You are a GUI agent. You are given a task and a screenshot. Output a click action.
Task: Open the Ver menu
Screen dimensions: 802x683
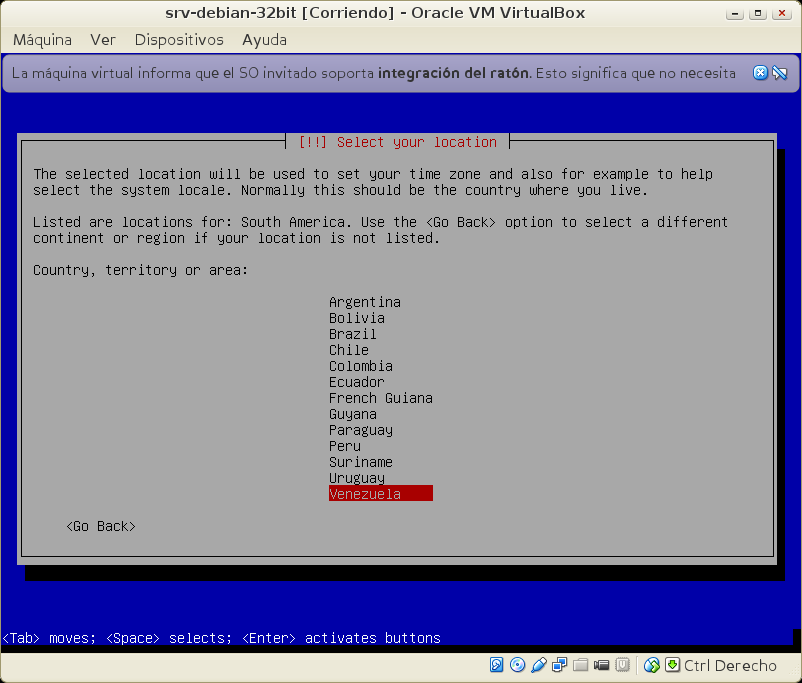tap(103, 40)
